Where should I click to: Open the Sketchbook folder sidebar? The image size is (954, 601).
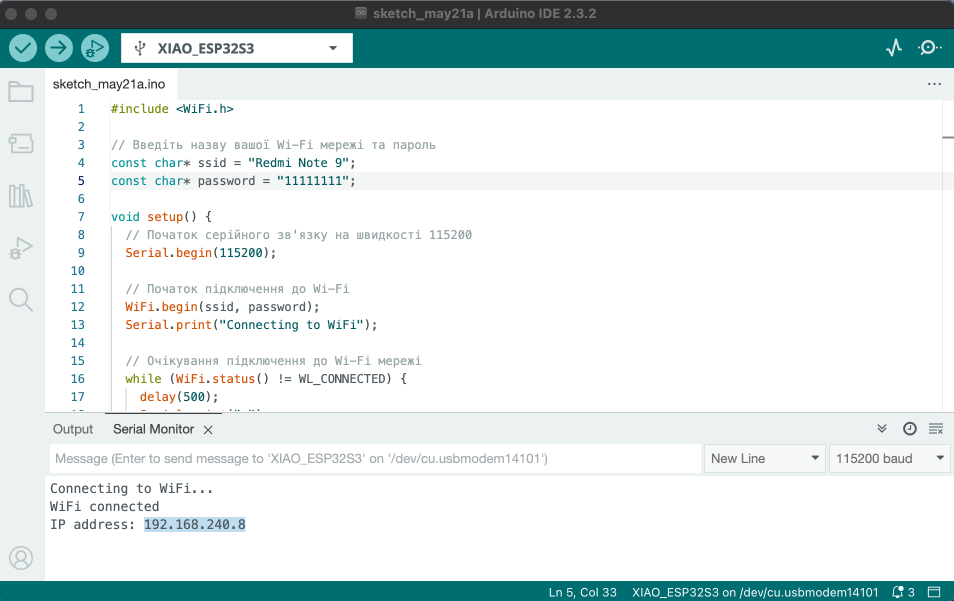[21, 92]
